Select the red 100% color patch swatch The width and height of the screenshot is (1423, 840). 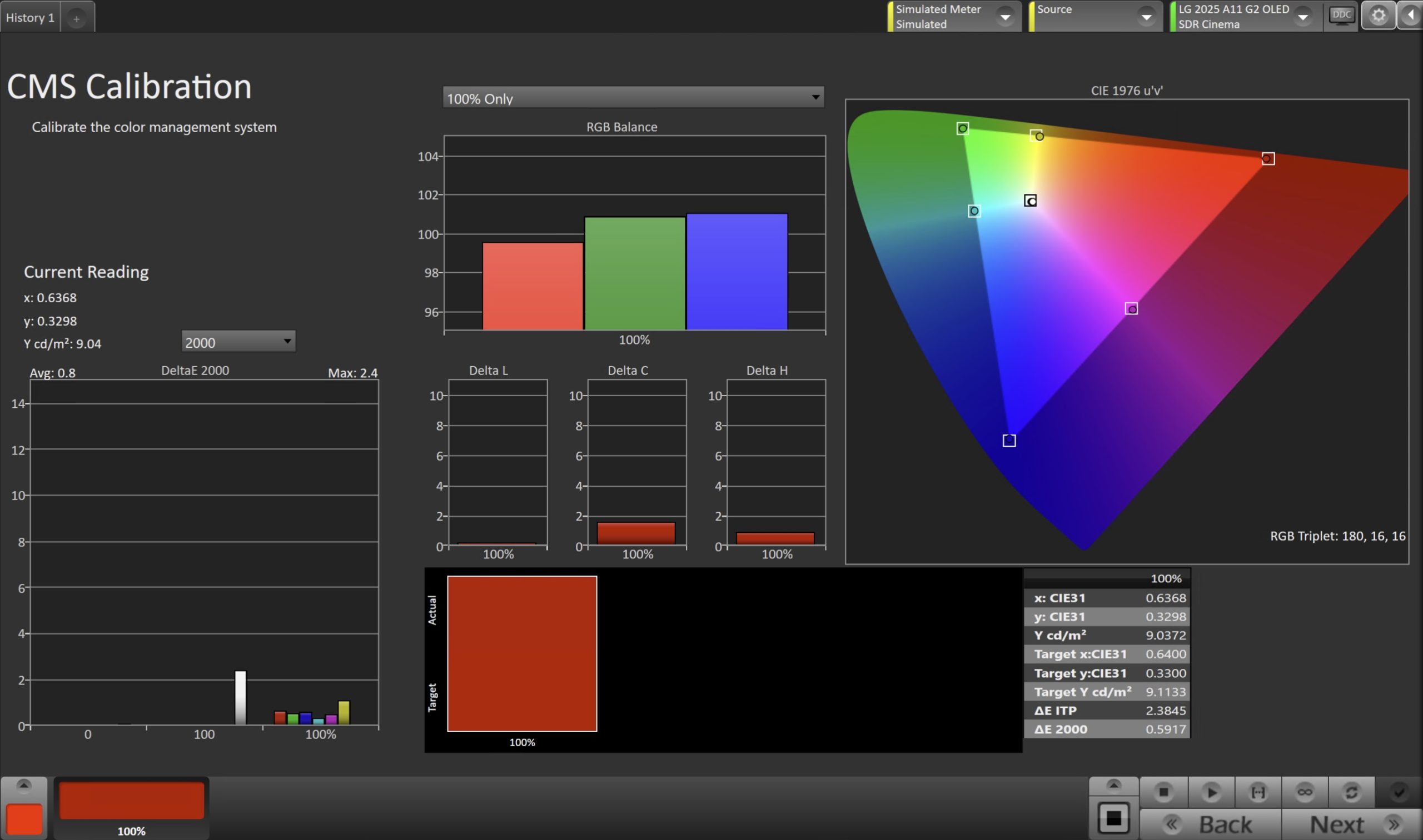[131, 801]
